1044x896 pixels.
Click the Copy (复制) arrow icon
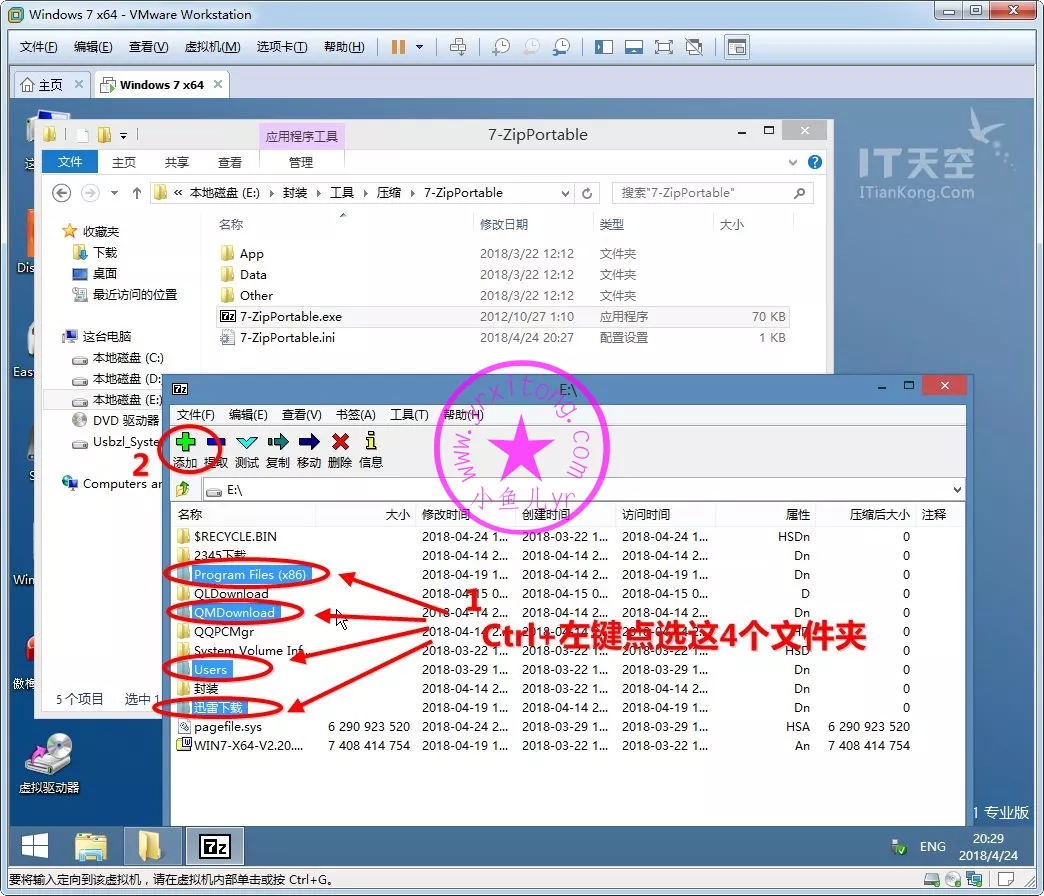click(x=278, y=443)
